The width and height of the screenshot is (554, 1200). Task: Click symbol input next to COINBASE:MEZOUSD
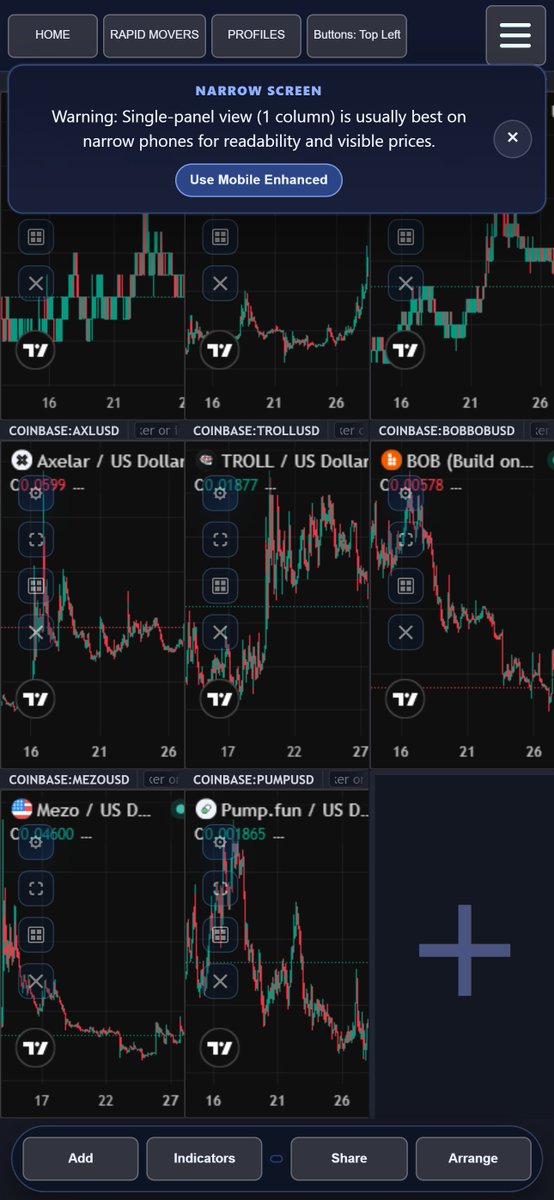pyautogui.click(x=163, y=779)
